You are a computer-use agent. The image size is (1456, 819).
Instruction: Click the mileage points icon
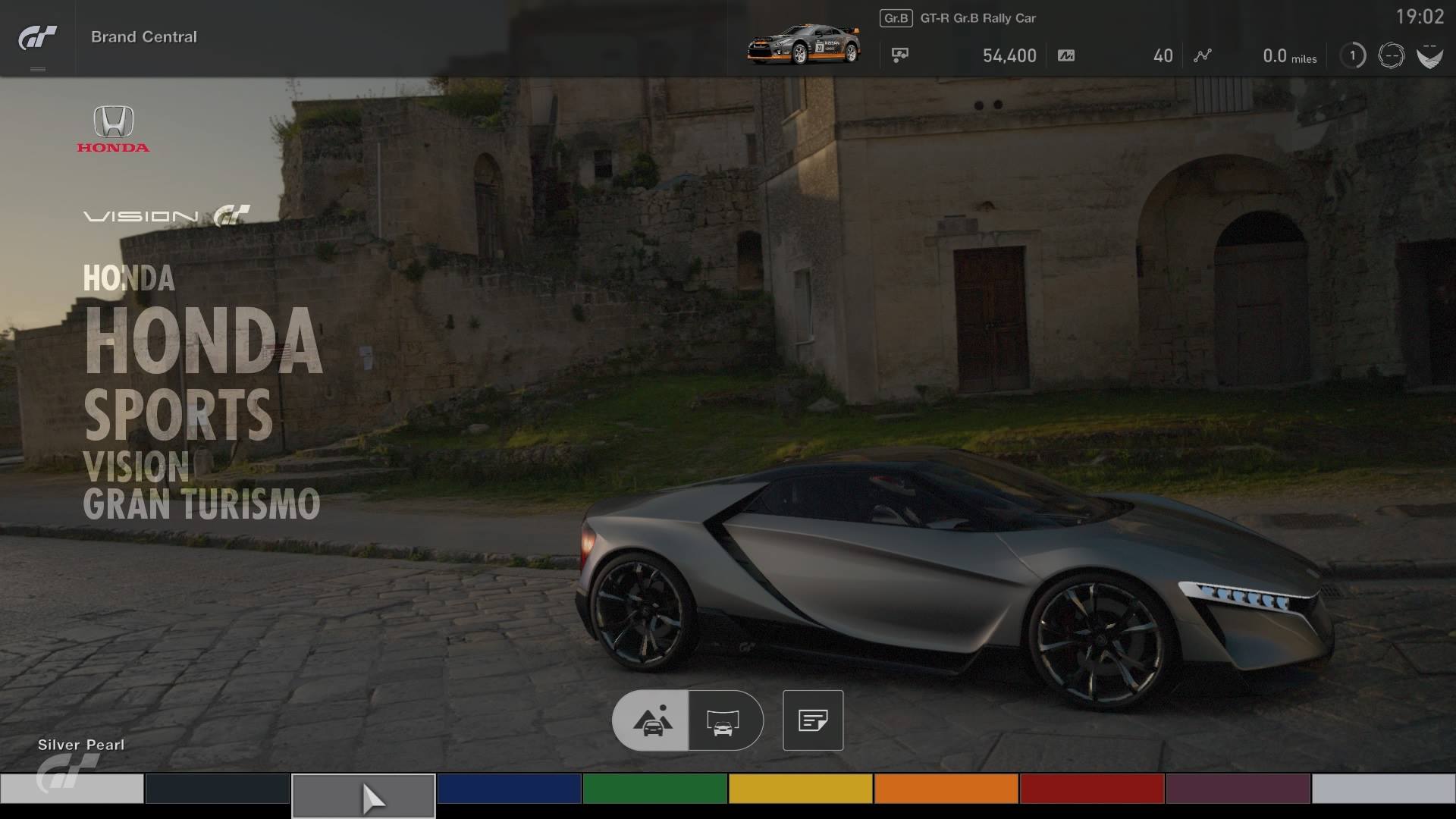(x=1065, y=55)
